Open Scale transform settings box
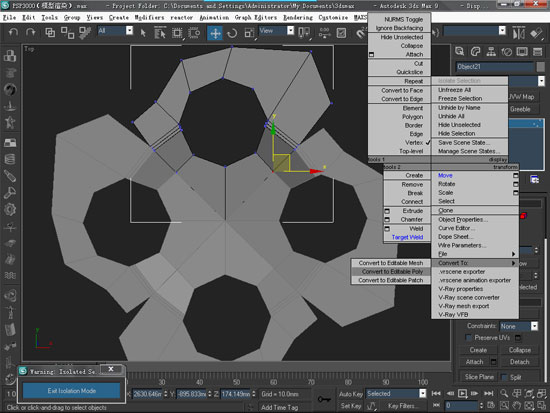Viewport: 550px width, 413px height. [516, 193]
